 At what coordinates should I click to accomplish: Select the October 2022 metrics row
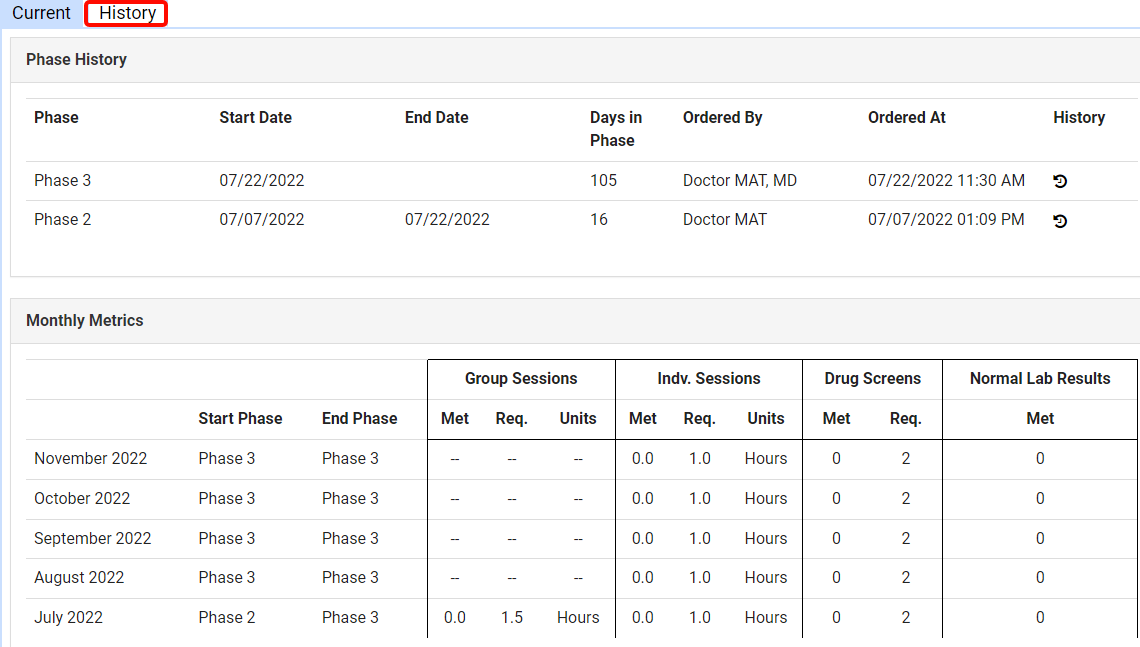pyautogui.click(x=82, y=499)
